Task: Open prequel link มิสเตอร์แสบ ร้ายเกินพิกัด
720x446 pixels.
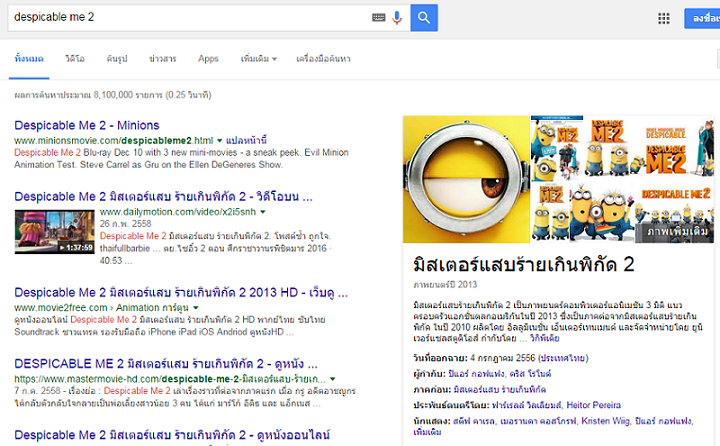Action: (500, 390)
